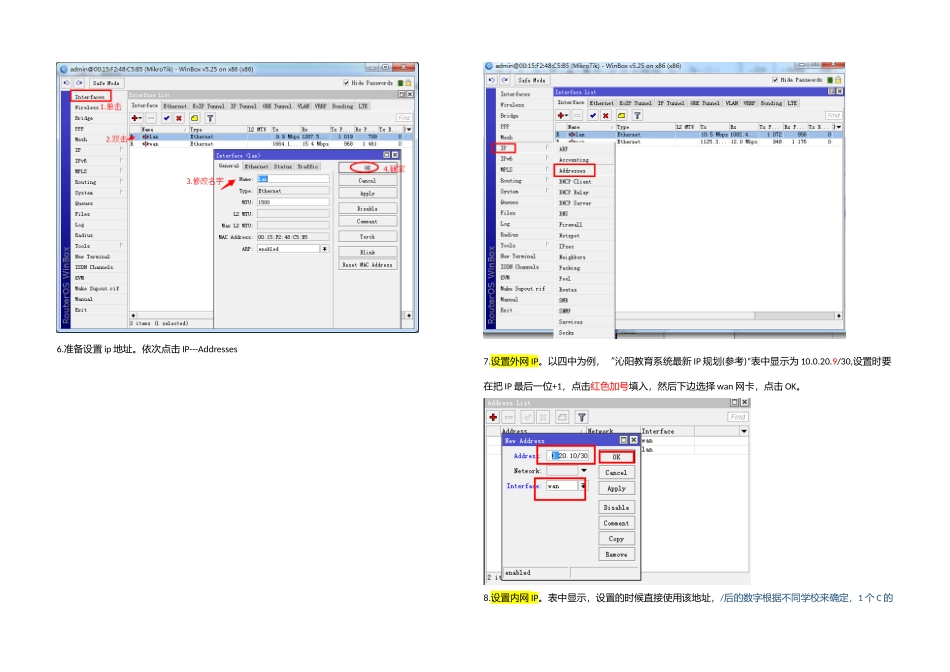
Task: Click Reset MAC Address button
Action: pos(367,265)
